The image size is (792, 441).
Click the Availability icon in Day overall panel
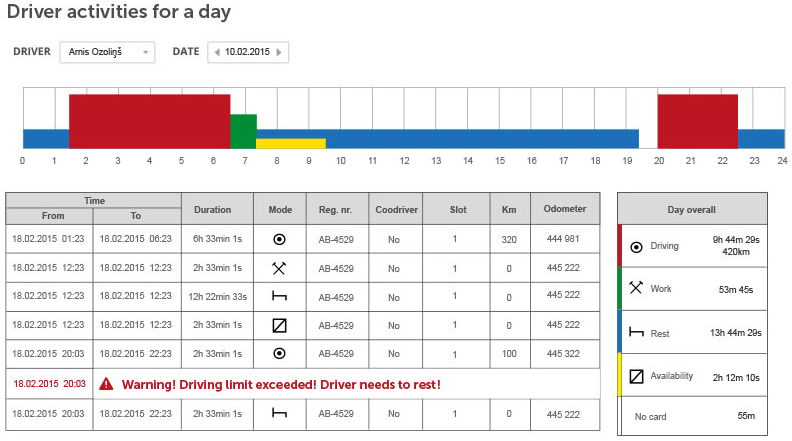click(x=636, y=377)
